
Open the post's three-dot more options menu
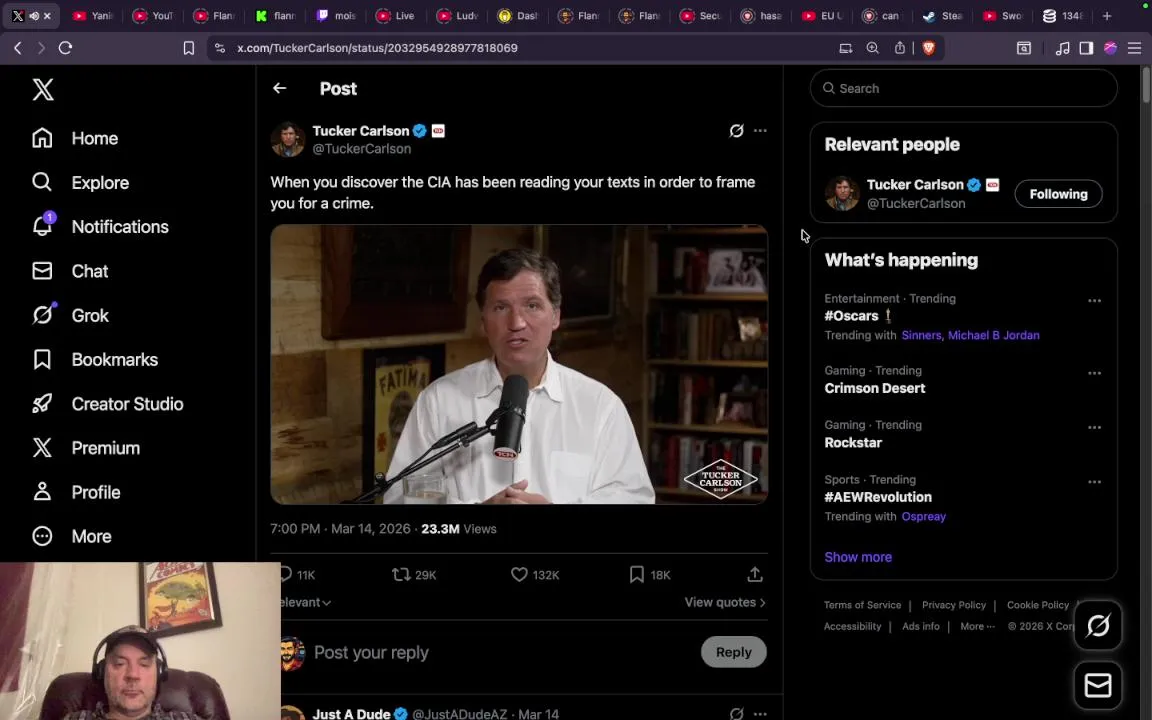coord(760,131)
